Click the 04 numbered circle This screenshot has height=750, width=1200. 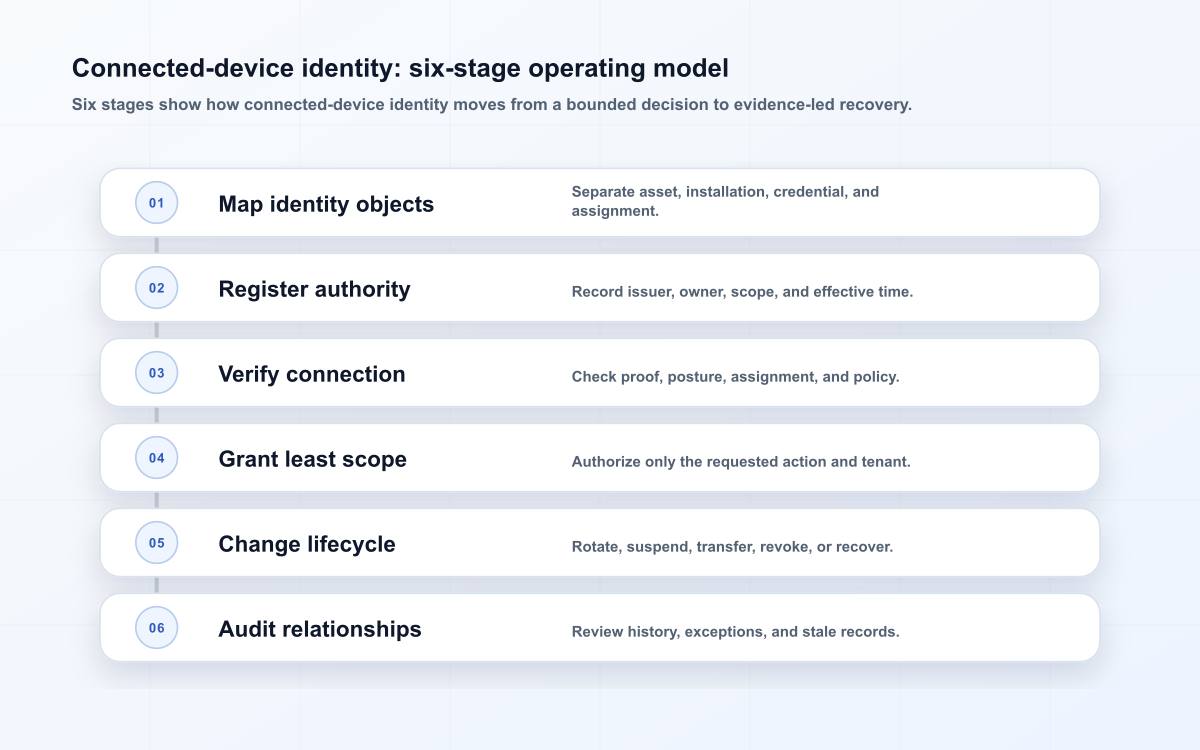(156, 458)
